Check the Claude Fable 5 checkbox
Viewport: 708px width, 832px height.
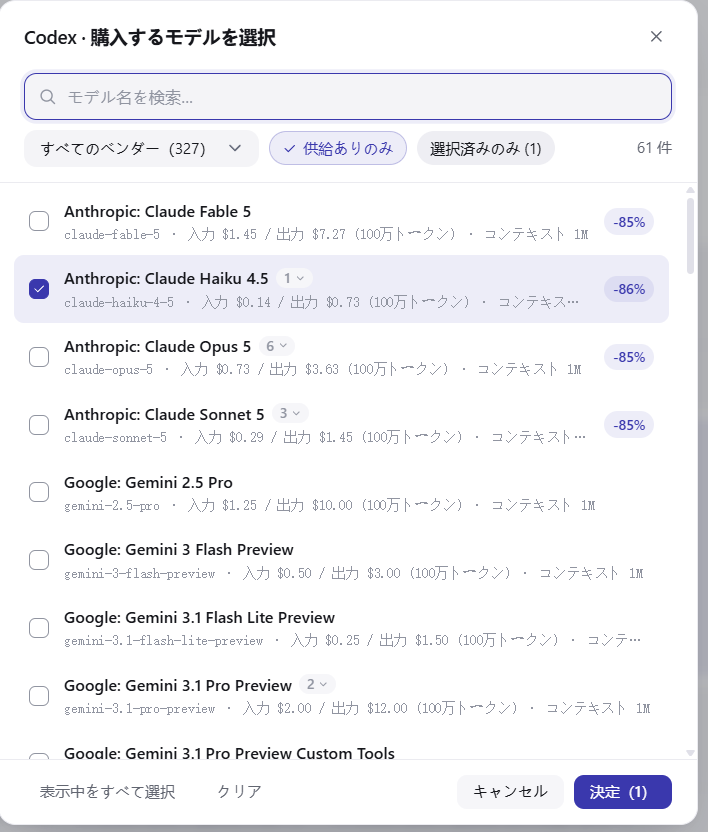click(39, 221)
